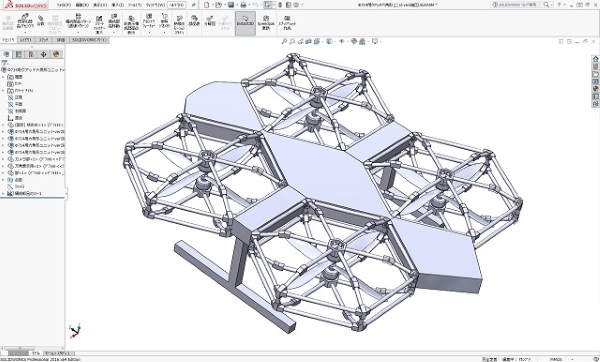This screenshot has width=600, height=362.
Task: Create a new document with New icon
Action: [207, 5]
